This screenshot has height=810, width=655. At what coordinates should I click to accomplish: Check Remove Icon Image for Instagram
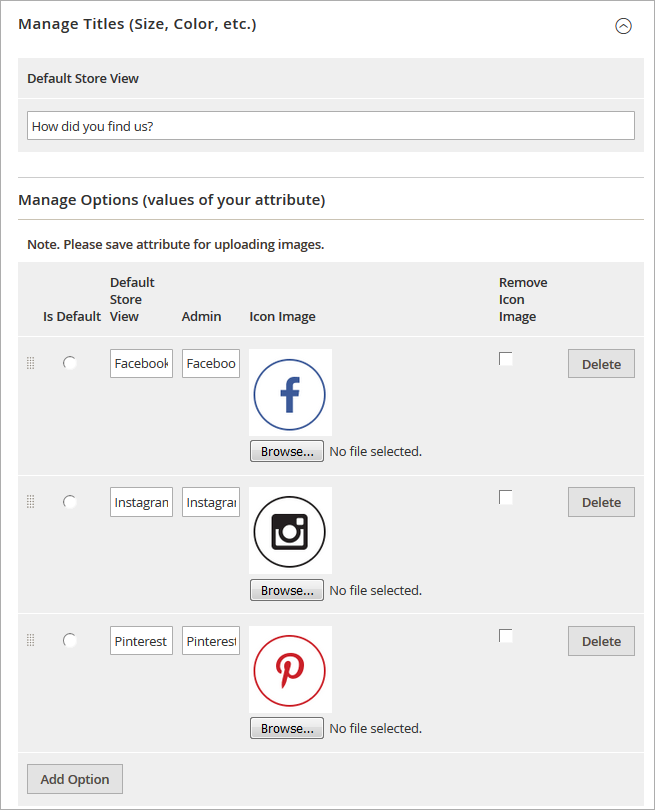tap(506, 497)
